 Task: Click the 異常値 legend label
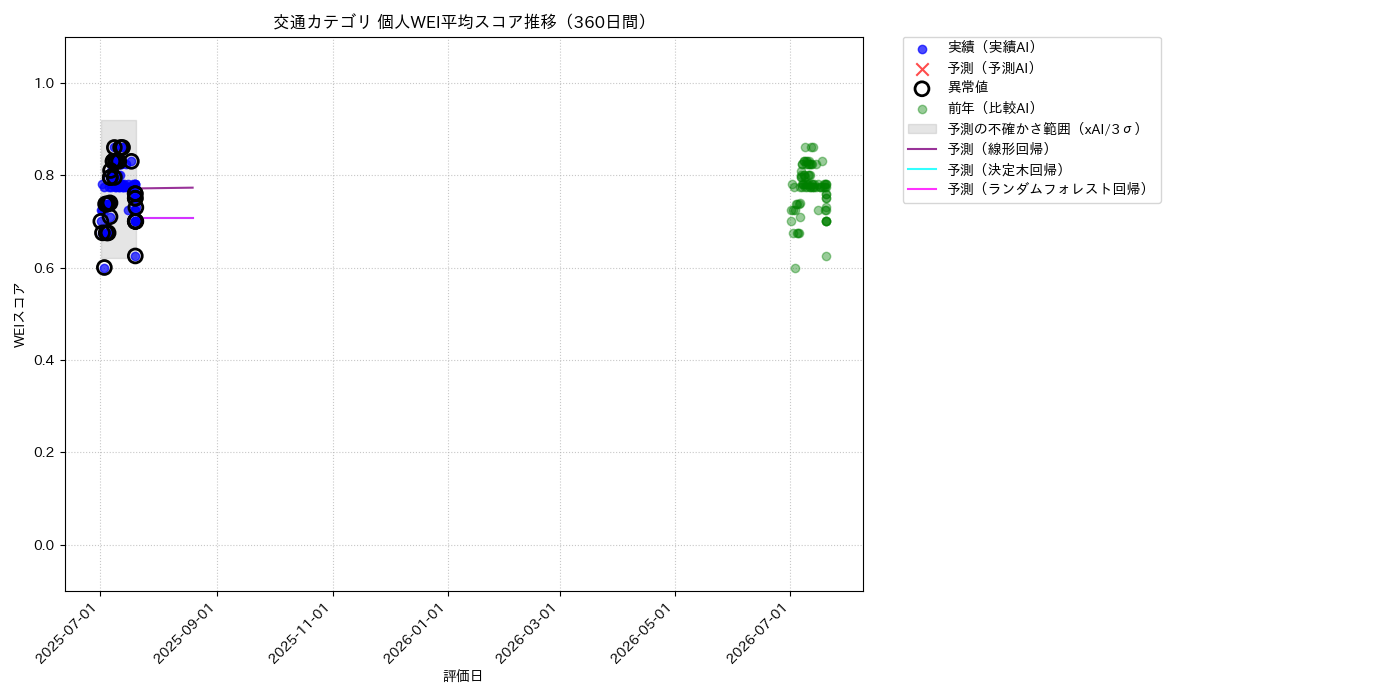[x=968, y=88]
